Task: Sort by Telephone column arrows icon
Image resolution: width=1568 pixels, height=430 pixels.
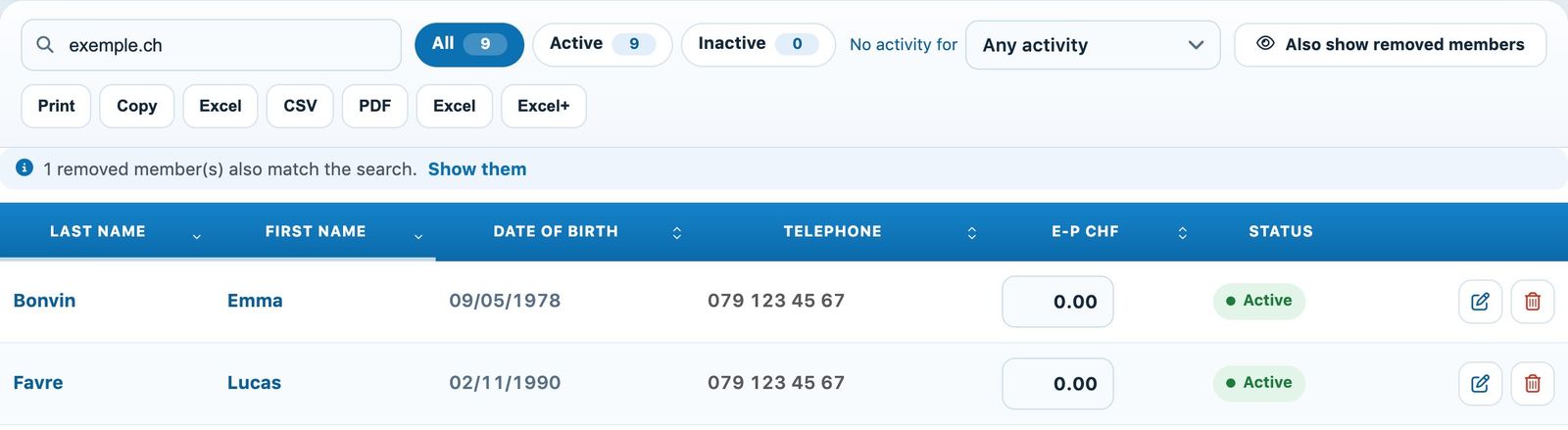Action: click(971, 233)
